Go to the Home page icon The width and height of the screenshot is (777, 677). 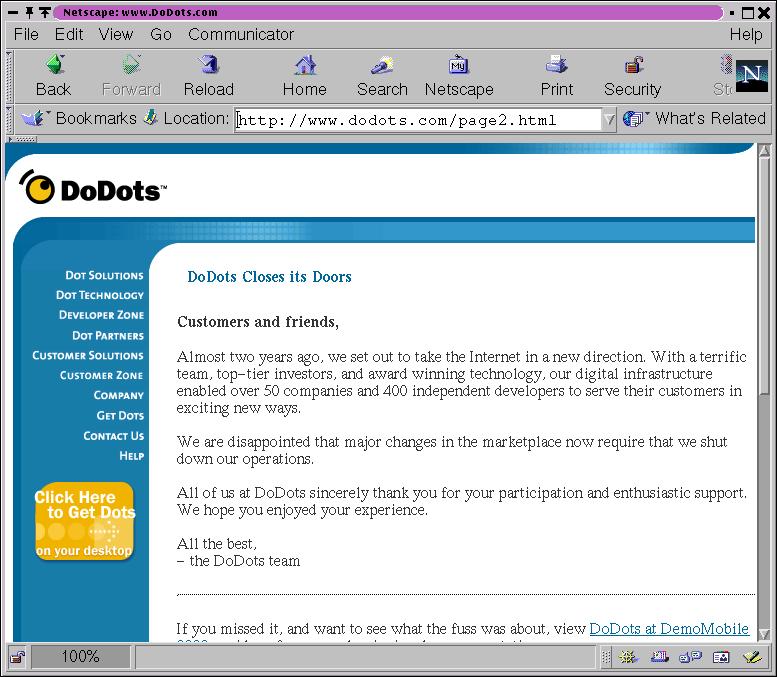305,64
